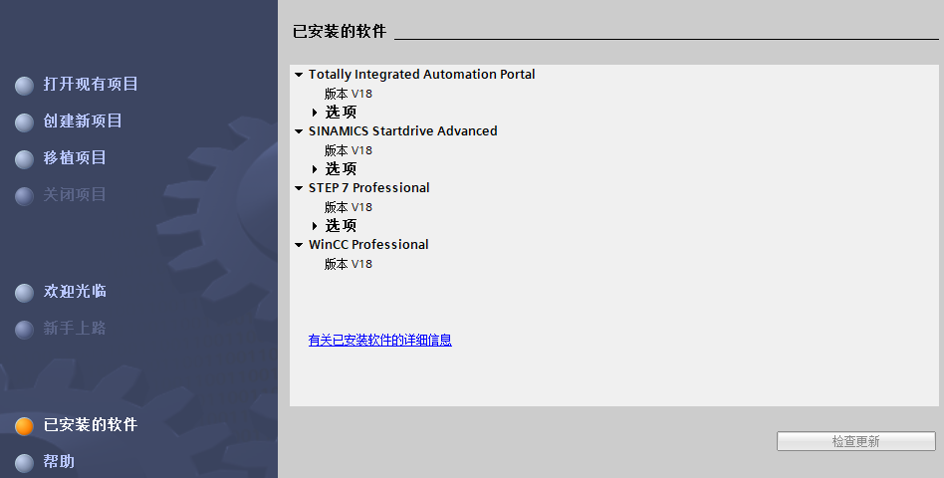Collapse the WinCC Professional arrow

(x=299, y=245)
